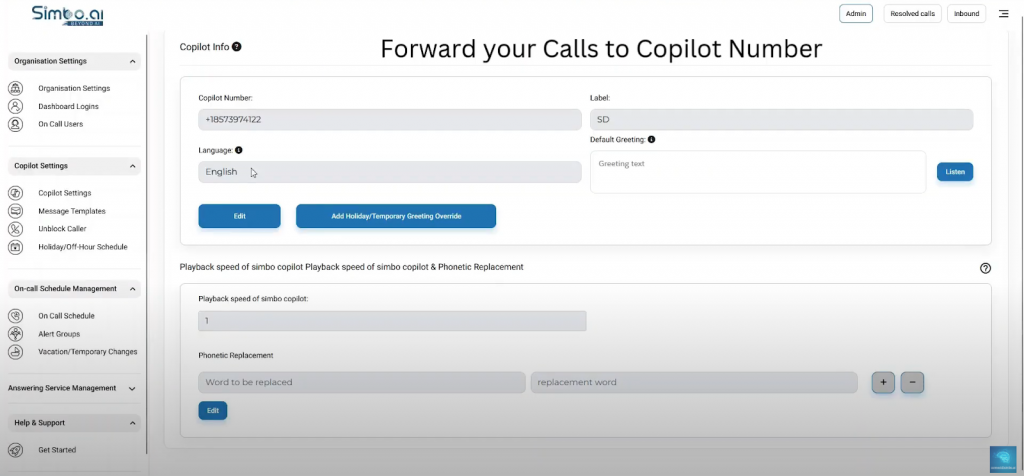1024x476 pixels.
Task: Collapse the Copilot Settings section
Action: click(133, 166)
